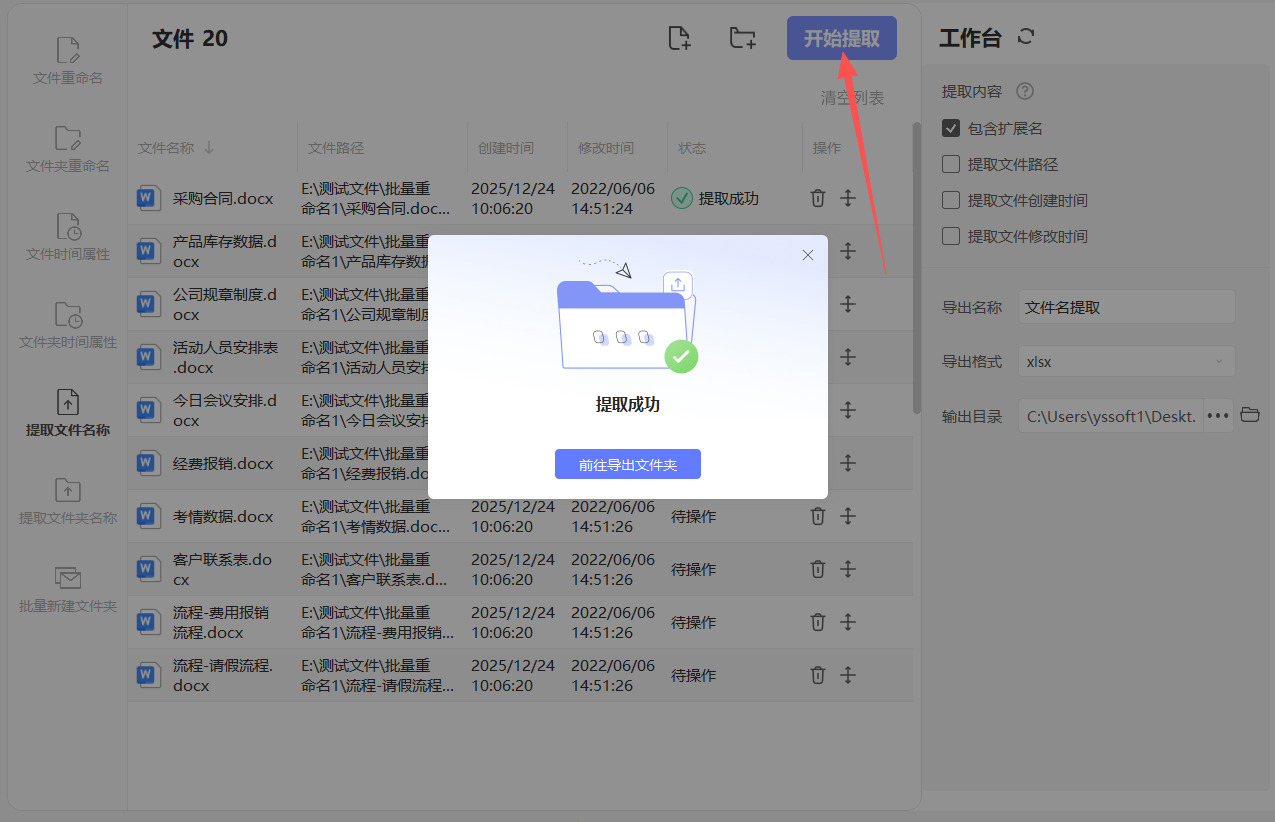Viewport: 1275px width, 822px height.
Task: Click the 输出目录 path field
Action: coord(1111,416)
